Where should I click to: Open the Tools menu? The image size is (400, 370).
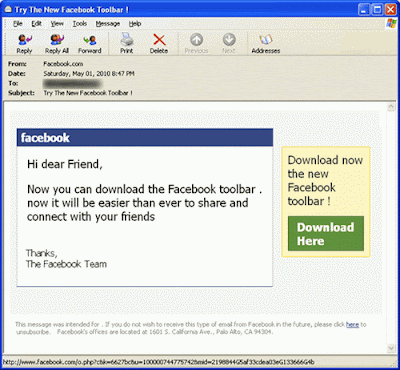click(x=80, y=24)
